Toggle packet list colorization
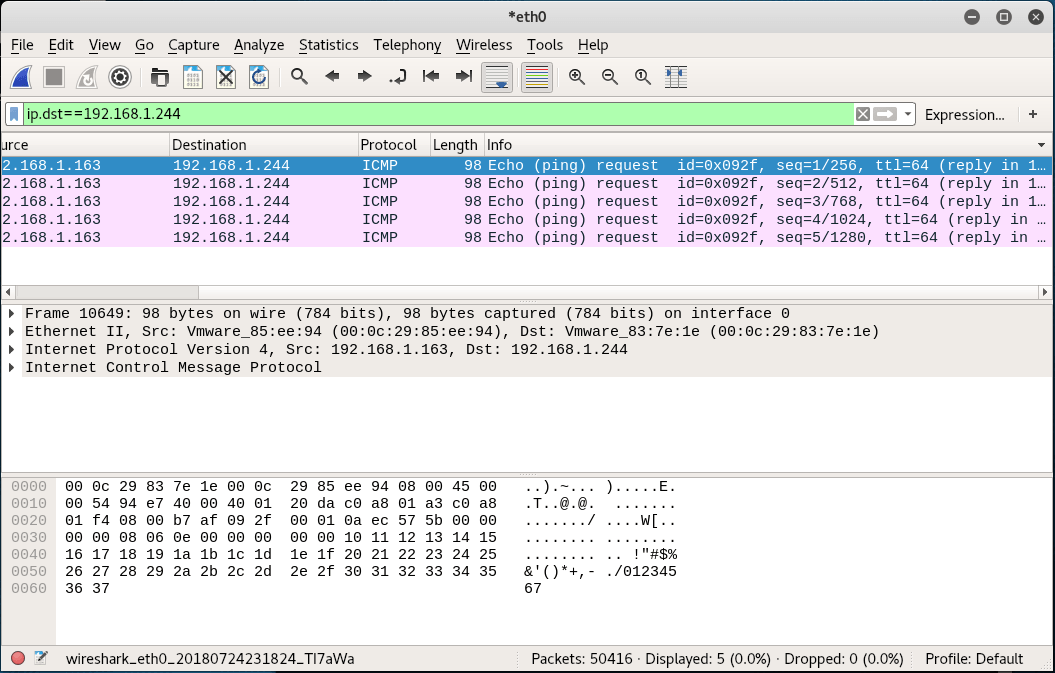1055x673 pixels. (537, 77)
